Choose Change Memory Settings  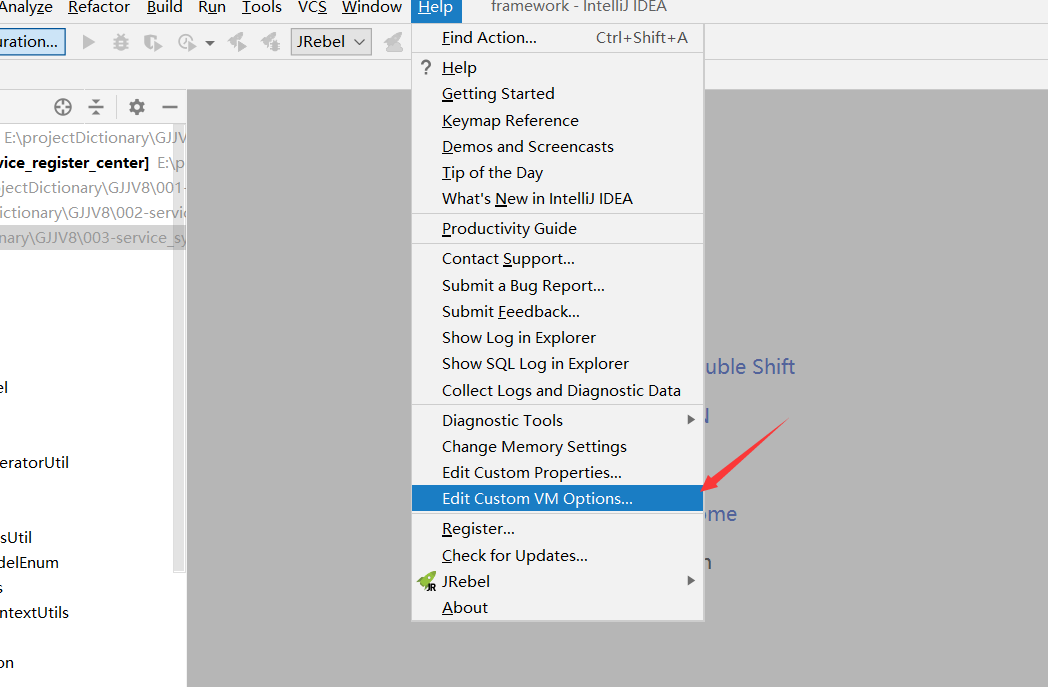pyautogui.click(x=557, y=446)
